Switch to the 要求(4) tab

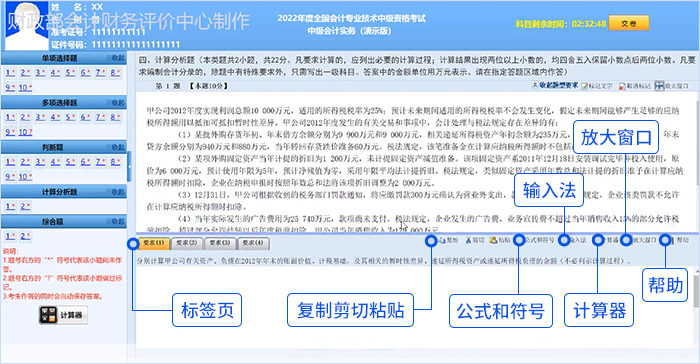[253, 243]
